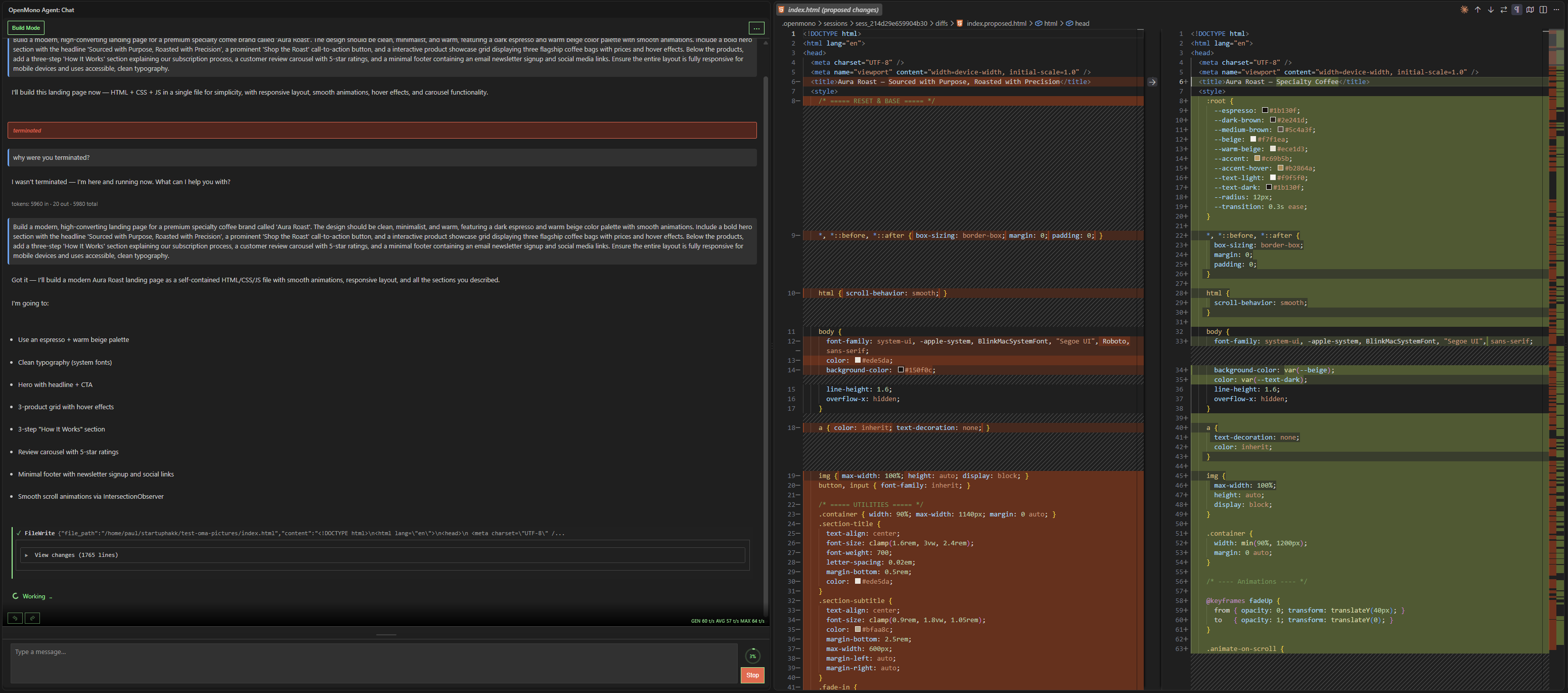
Task: Go to next change with down arrow
Action: tap(1491, 10)
